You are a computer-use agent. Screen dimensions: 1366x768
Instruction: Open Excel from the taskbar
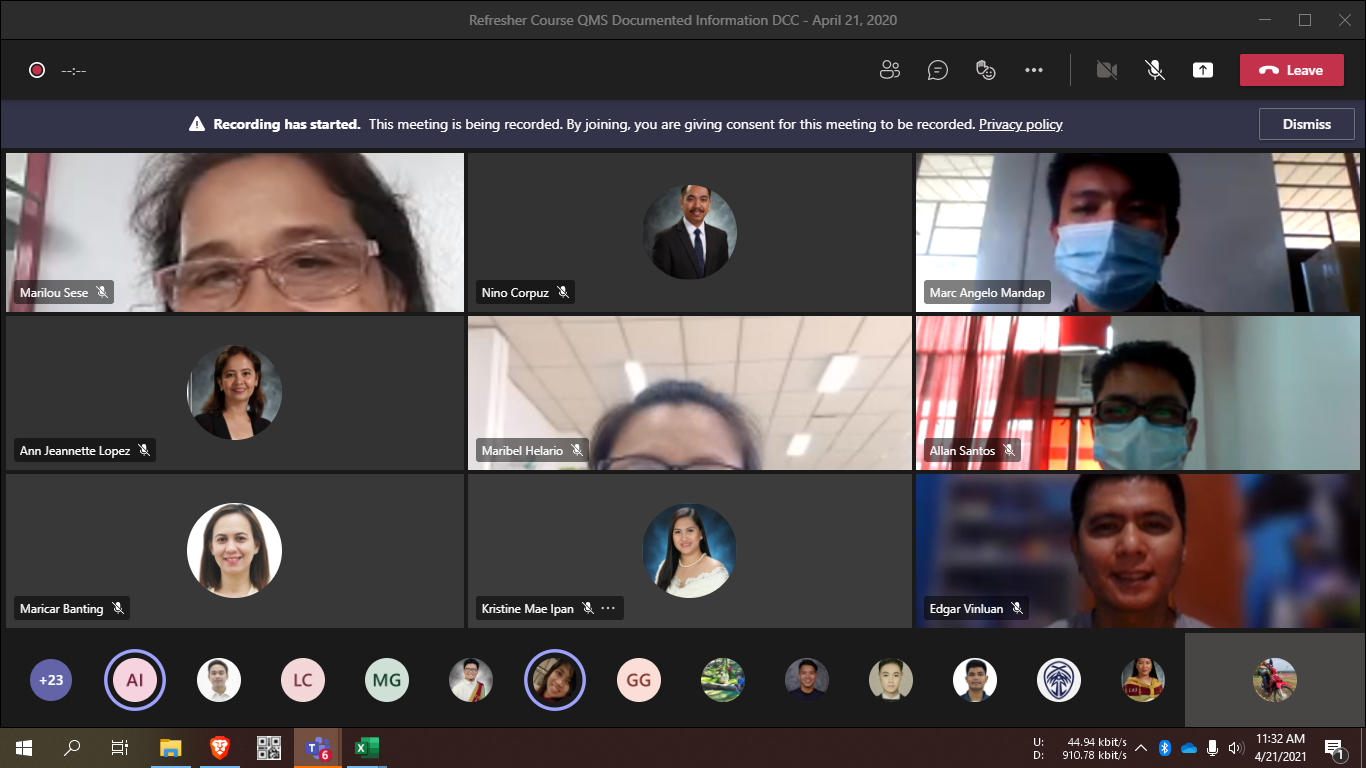(367, 747)
